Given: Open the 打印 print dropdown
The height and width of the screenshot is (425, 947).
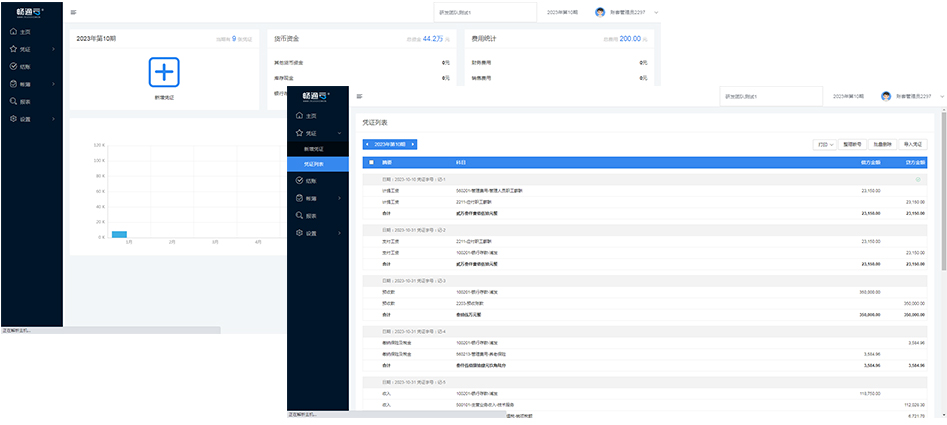Looking at the screenshot, I should 825,145.
